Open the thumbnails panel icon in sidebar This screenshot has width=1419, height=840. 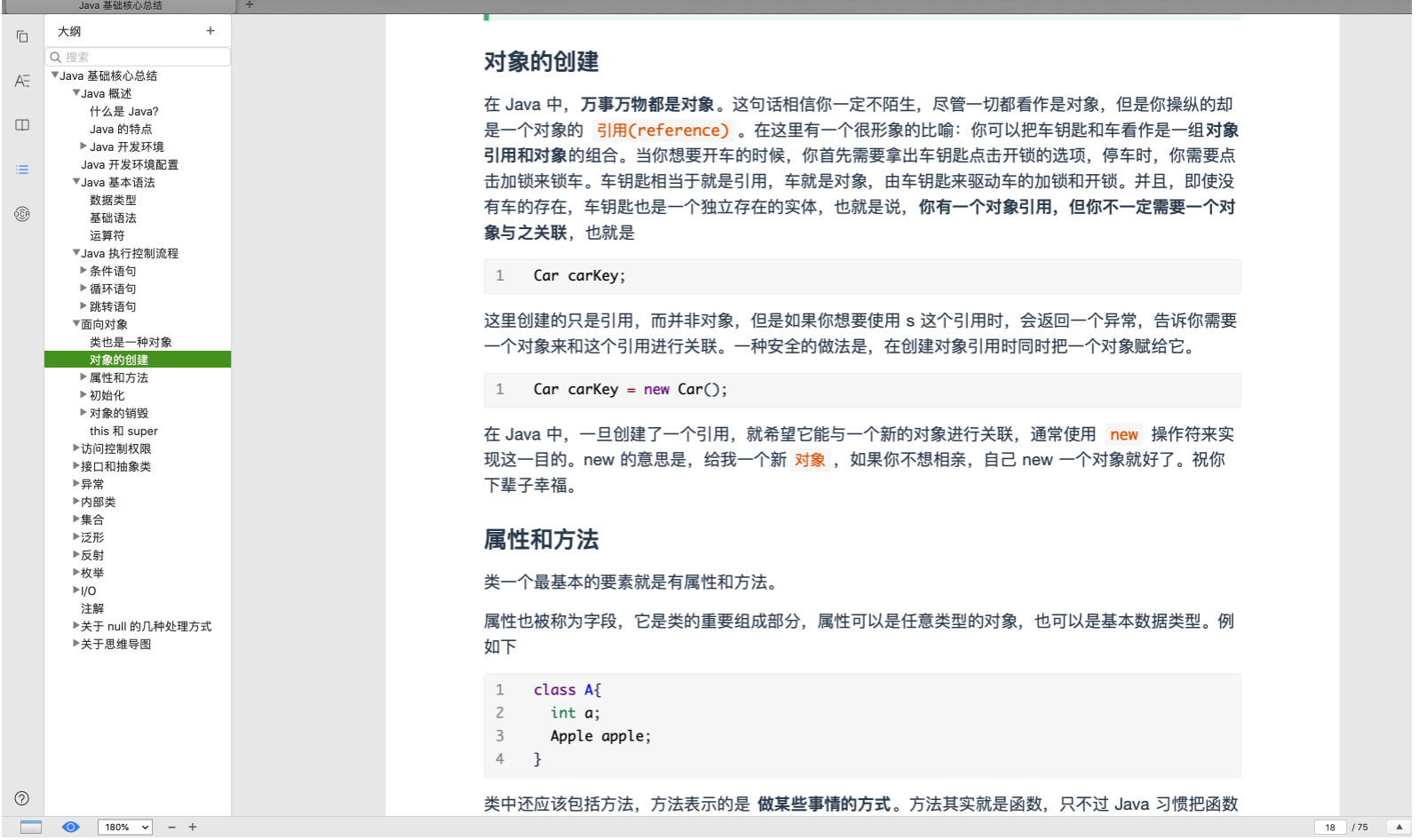[x=22, y=36]
